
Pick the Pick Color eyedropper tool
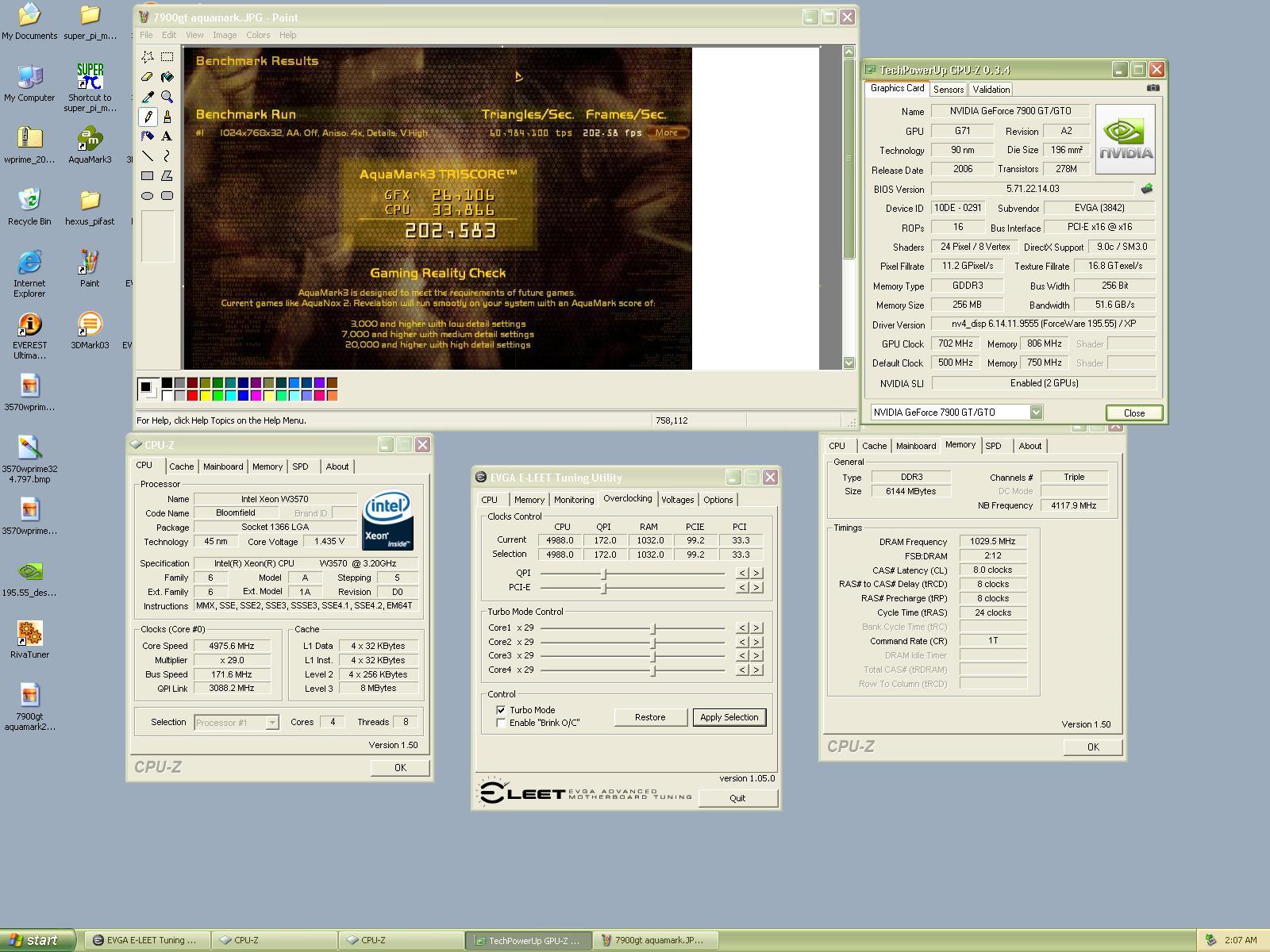point(148,97)
